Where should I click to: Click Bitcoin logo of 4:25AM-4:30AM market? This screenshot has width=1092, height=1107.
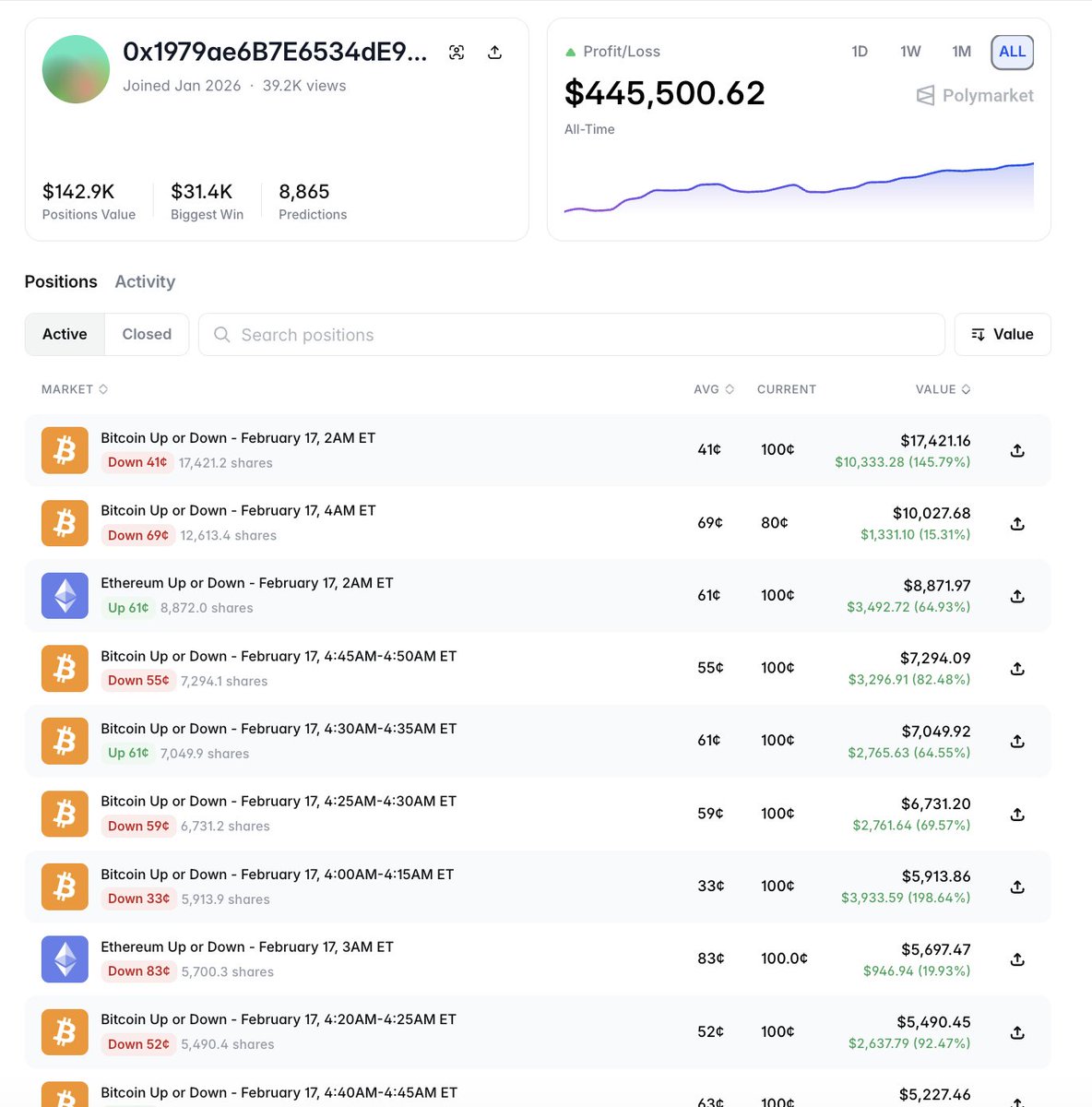point(65,814)
